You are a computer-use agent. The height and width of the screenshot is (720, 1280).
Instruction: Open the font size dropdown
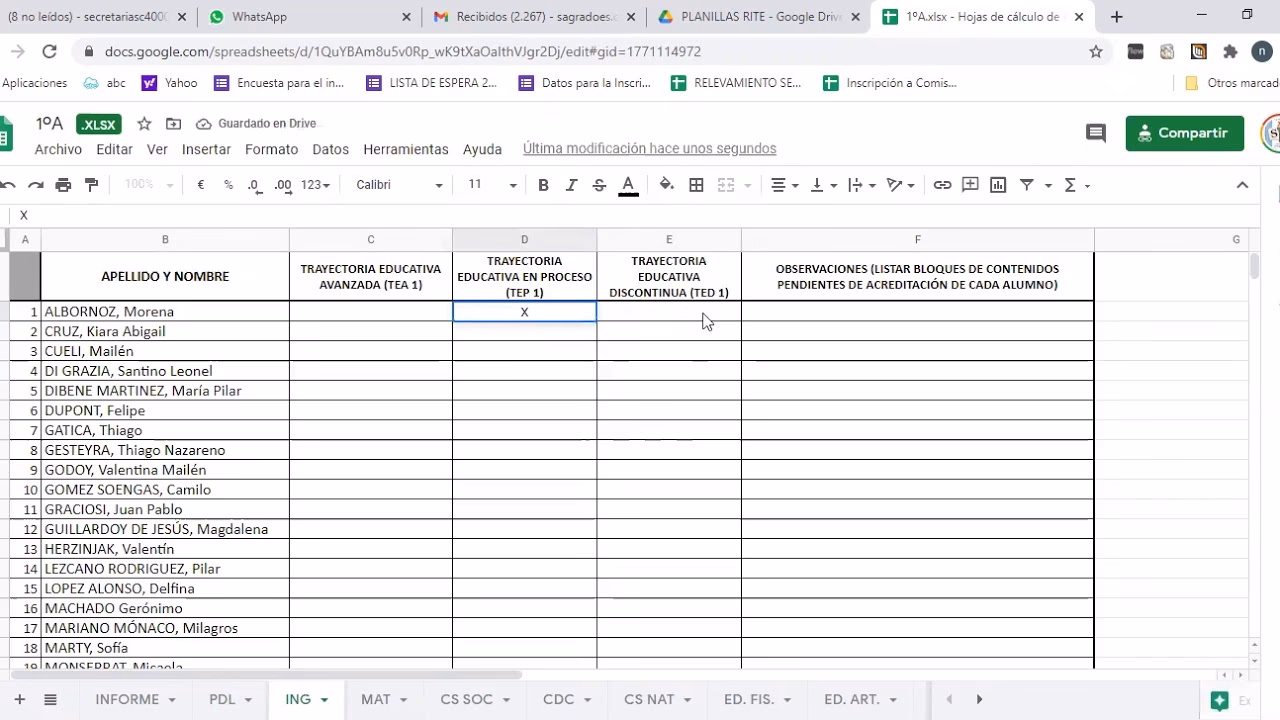488,185
